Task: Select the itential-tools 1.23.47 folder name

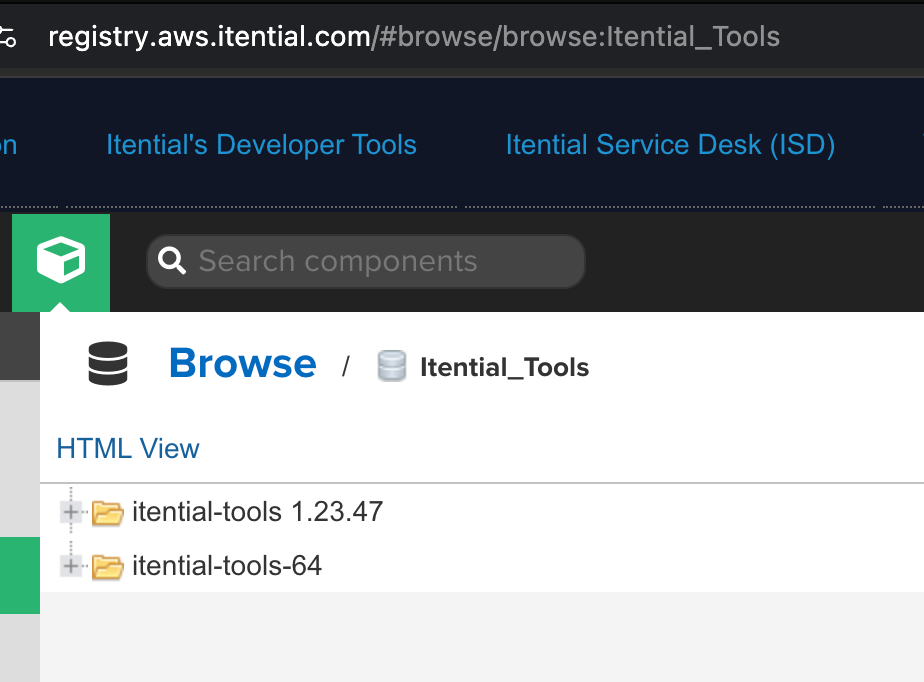Action: (257, 513)
